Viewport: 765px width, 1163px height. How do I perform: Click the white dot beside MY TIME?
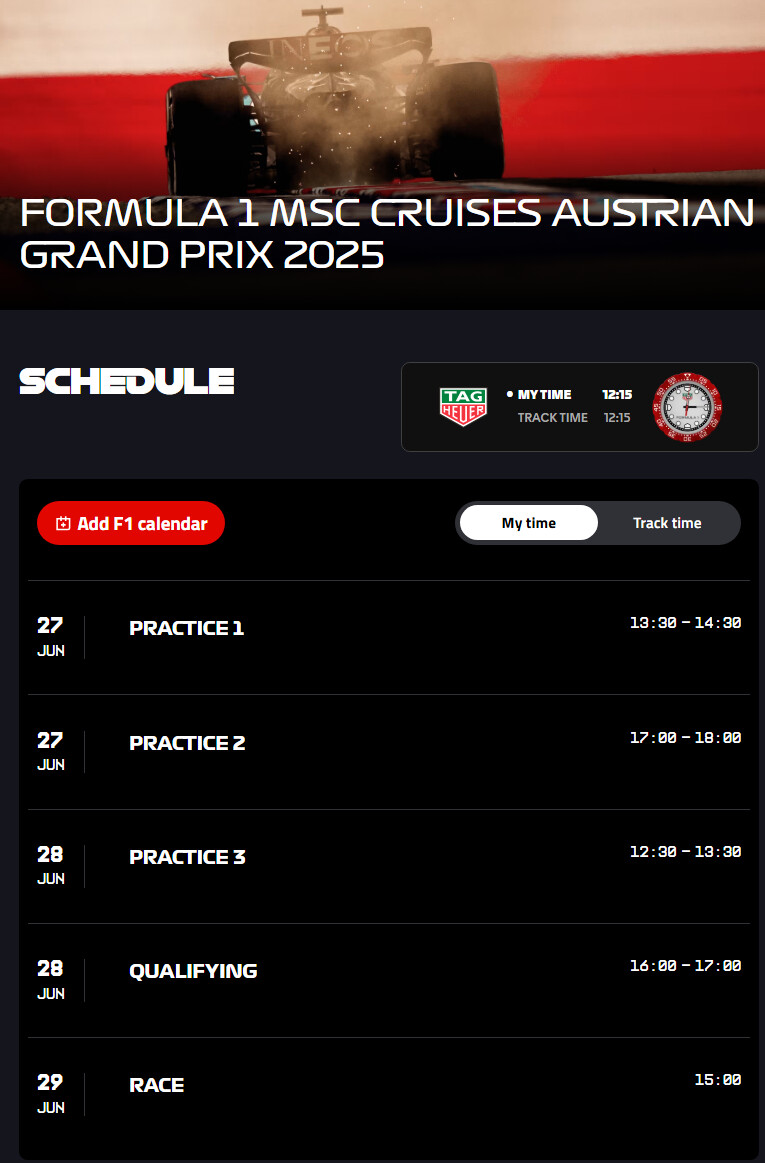pyautogui.click(x=510, y=395)
